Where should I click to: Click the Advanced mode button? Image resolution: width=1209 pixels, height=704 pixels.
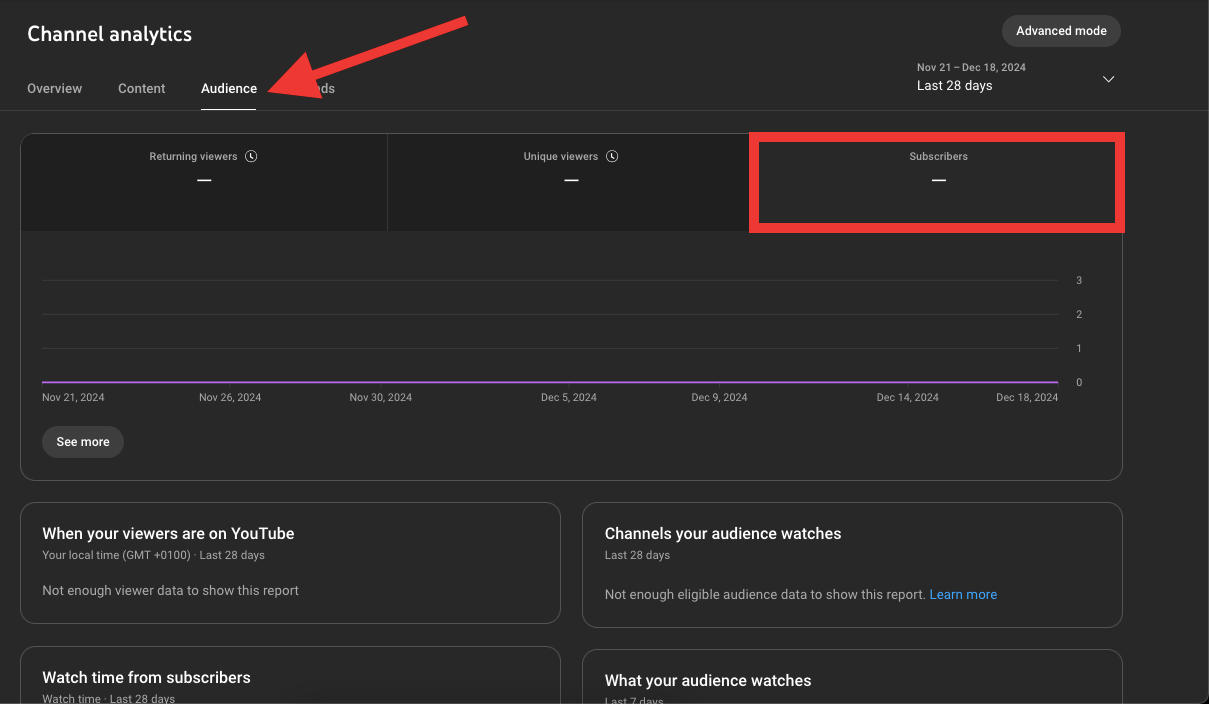click(1060, 31)
